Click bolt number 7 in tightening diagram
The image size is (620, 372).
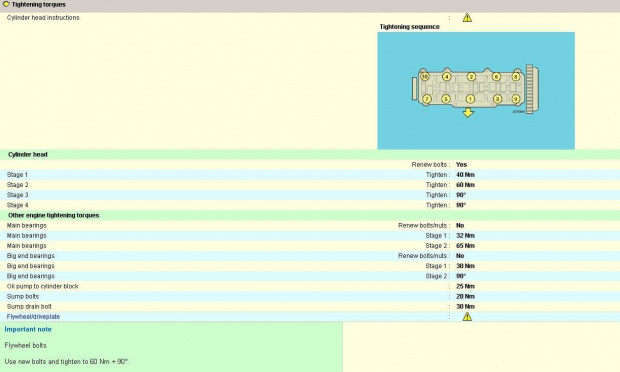[427, 99]
